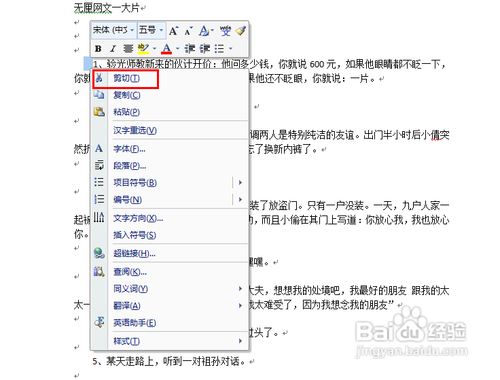Open highlight color dropdown arrow
Image resolution: width=500 pixels, height=380 pixels.
[154, 49]
